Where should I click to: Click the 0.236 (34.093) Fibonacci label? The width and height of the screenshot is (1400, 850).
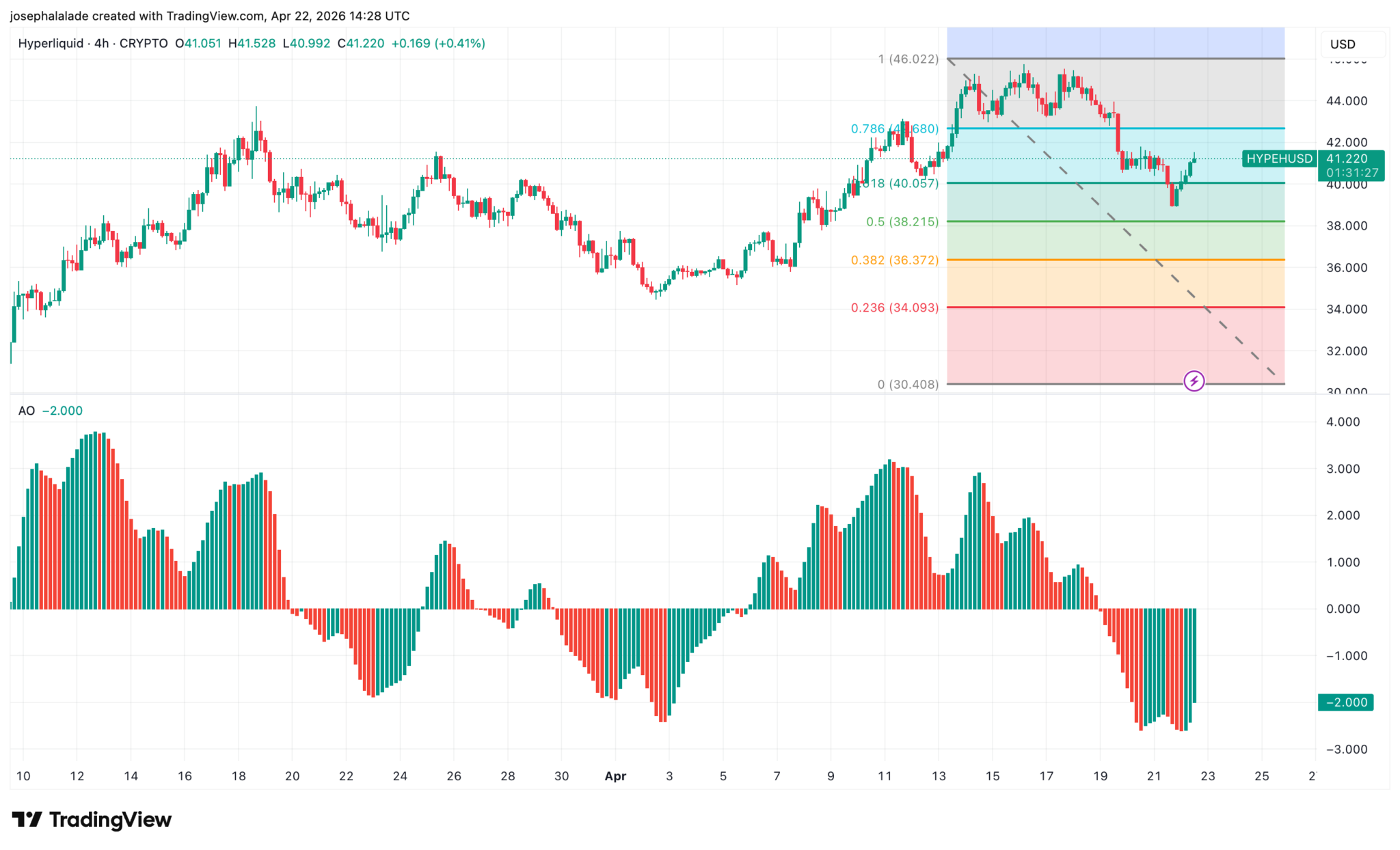coord(894,307)
